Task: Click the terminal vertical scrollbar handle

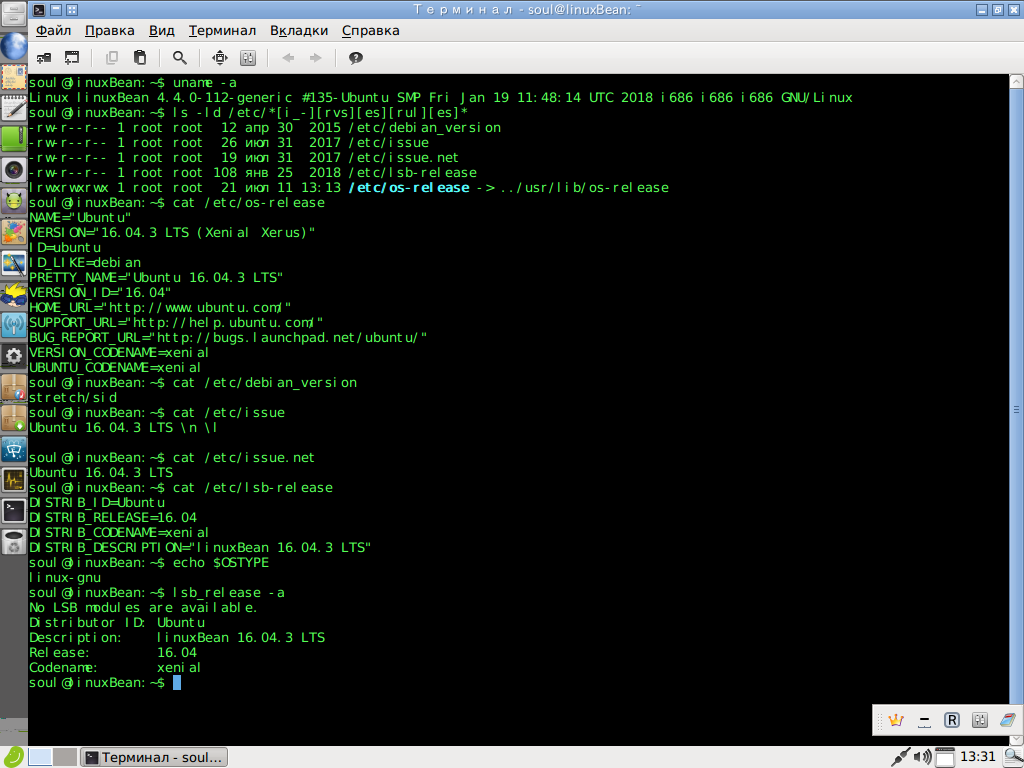Action: click(x=1016, y=410)
